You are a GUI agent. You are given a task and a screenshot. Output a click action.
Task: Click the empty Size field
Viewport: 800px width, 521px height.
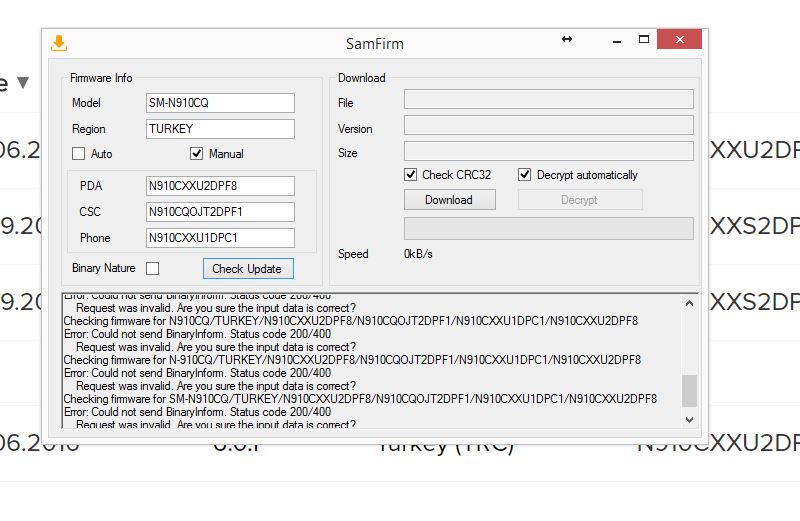point(548,151)
